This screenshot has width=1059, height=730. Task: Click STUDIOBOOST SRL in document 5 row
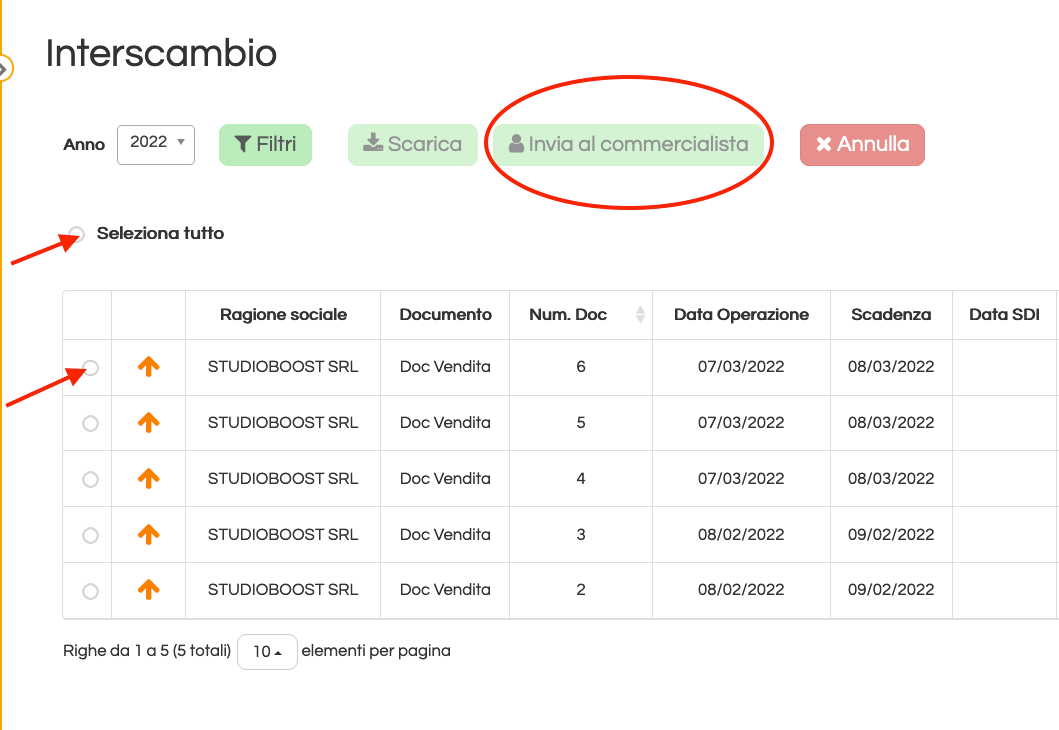click(x=283, y=423)
